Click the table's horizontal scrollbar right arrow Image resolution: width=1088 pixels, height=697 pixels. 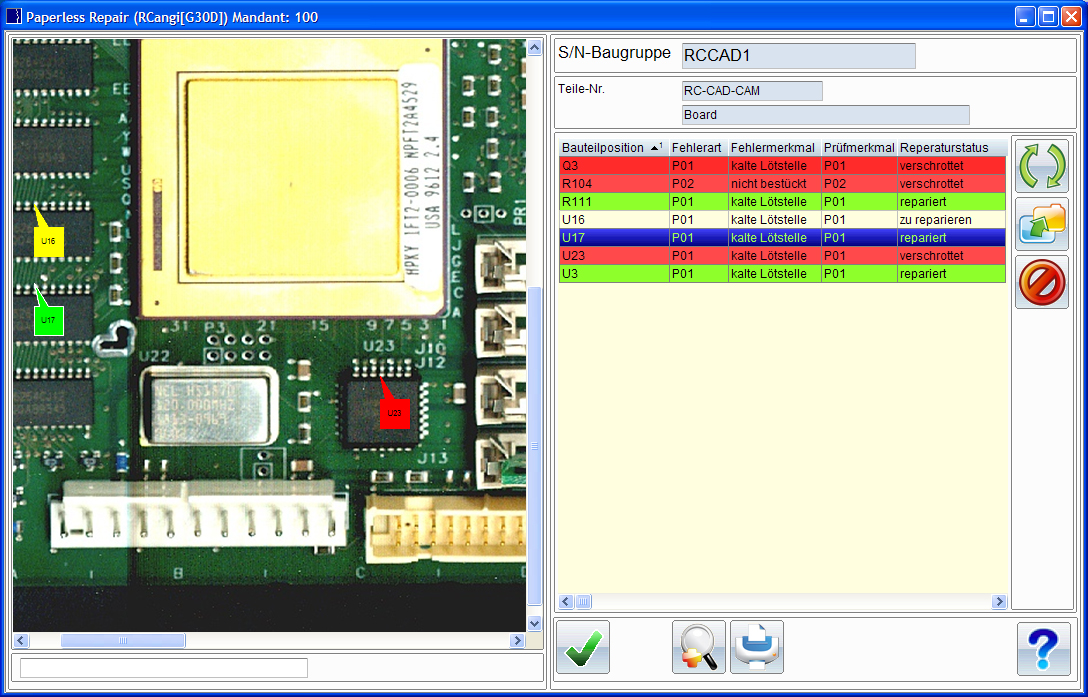tap(999, 602)
